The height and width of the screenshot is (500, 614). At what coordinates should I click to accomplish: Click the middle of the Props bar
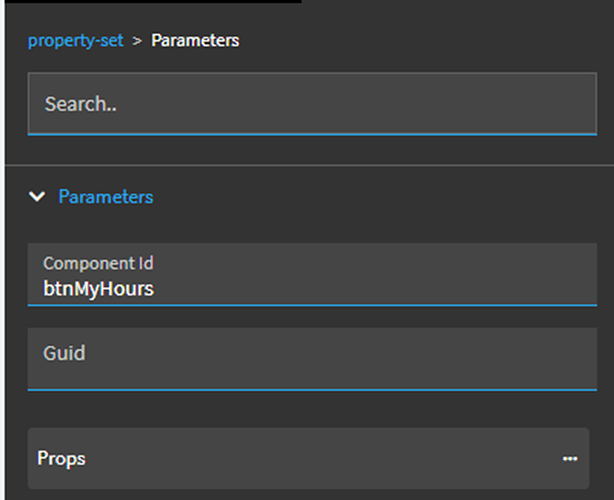[x=308, y=459]
